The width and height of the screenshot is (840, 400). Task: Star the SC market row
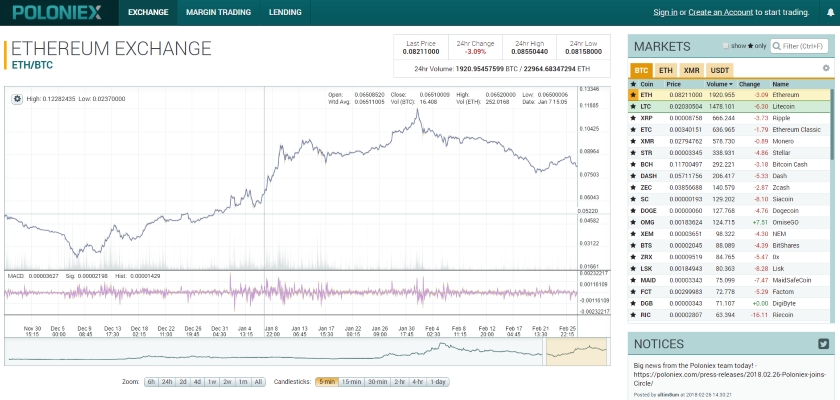click(633, 199)
